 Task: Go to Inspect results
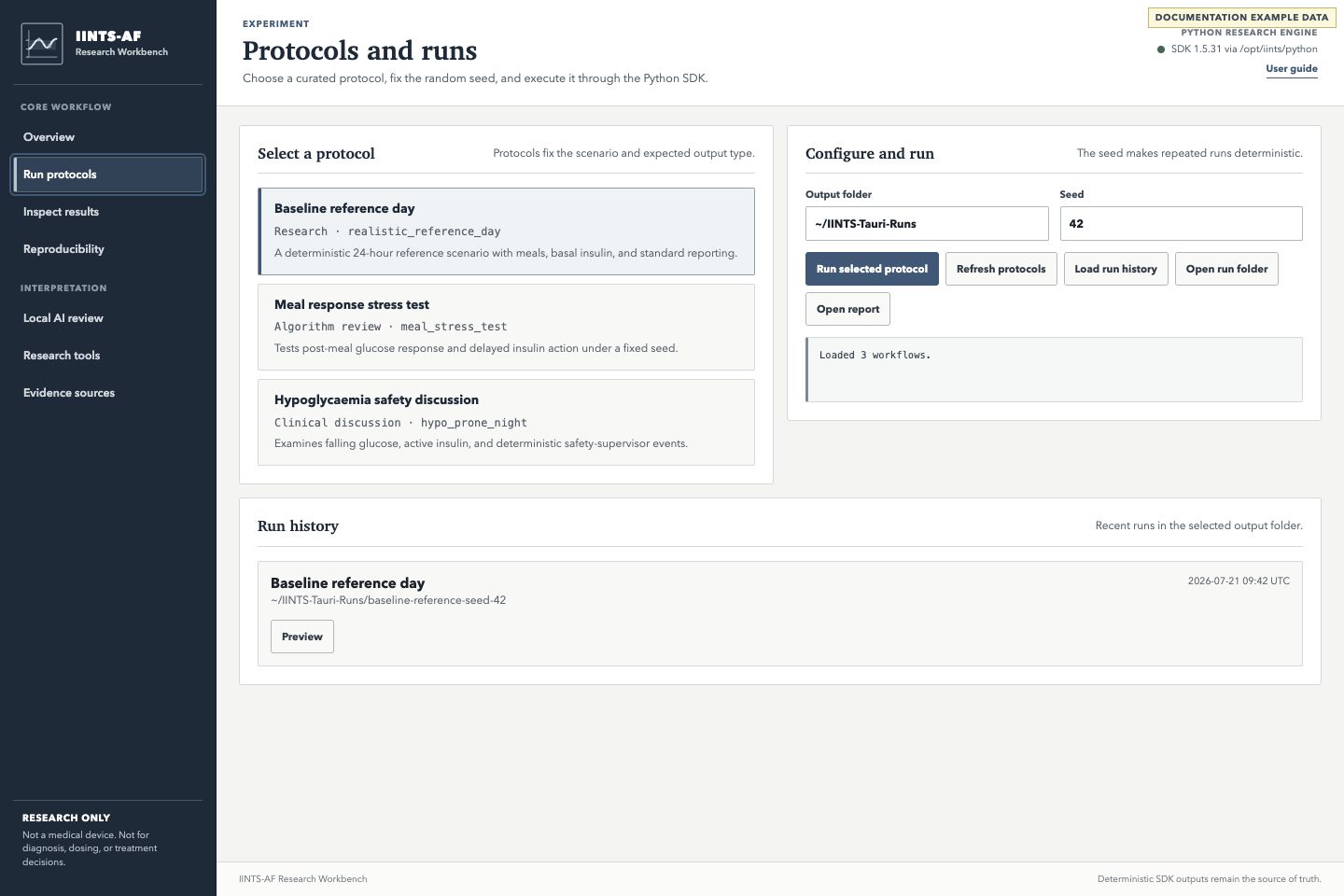[108, 212]
